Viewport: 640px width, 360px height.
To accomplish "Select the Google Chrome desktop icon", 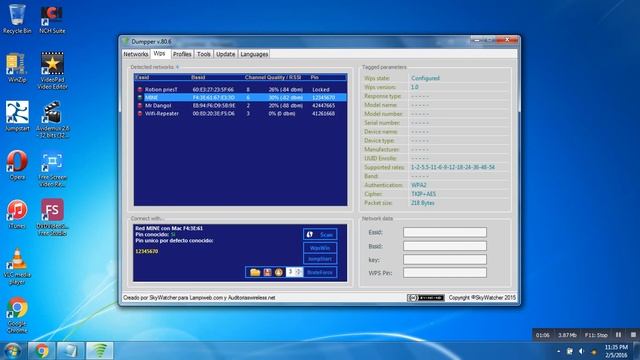I will click(17, 315).
